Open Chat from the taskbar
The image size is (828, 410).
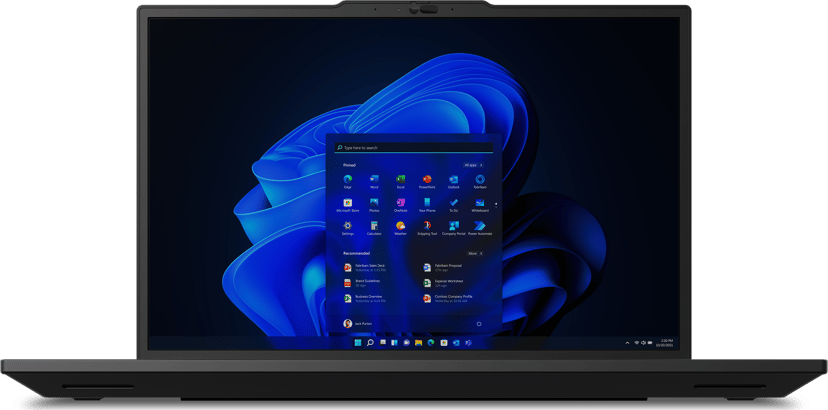click(x=407, y=342)
